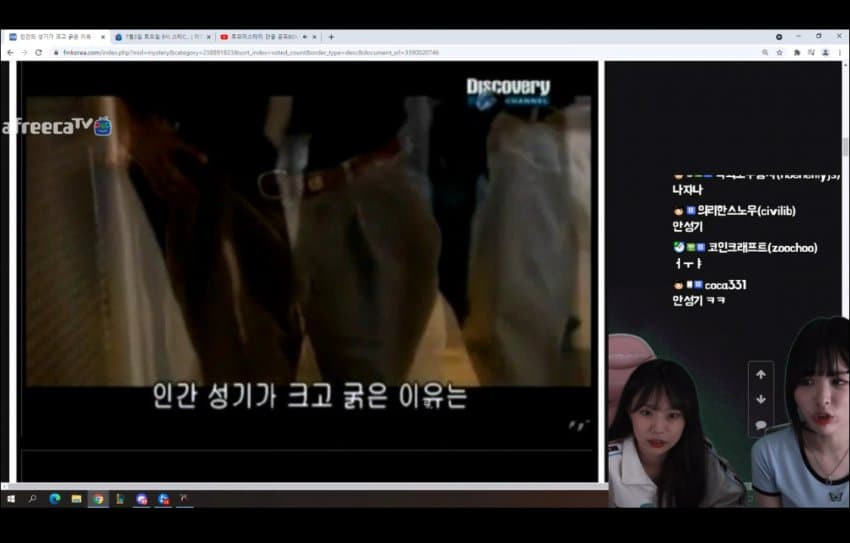The height and width of the screenshot is (543, 850).
Task: Switch to the first fmkorea tab
Action: tap(54, 37)
